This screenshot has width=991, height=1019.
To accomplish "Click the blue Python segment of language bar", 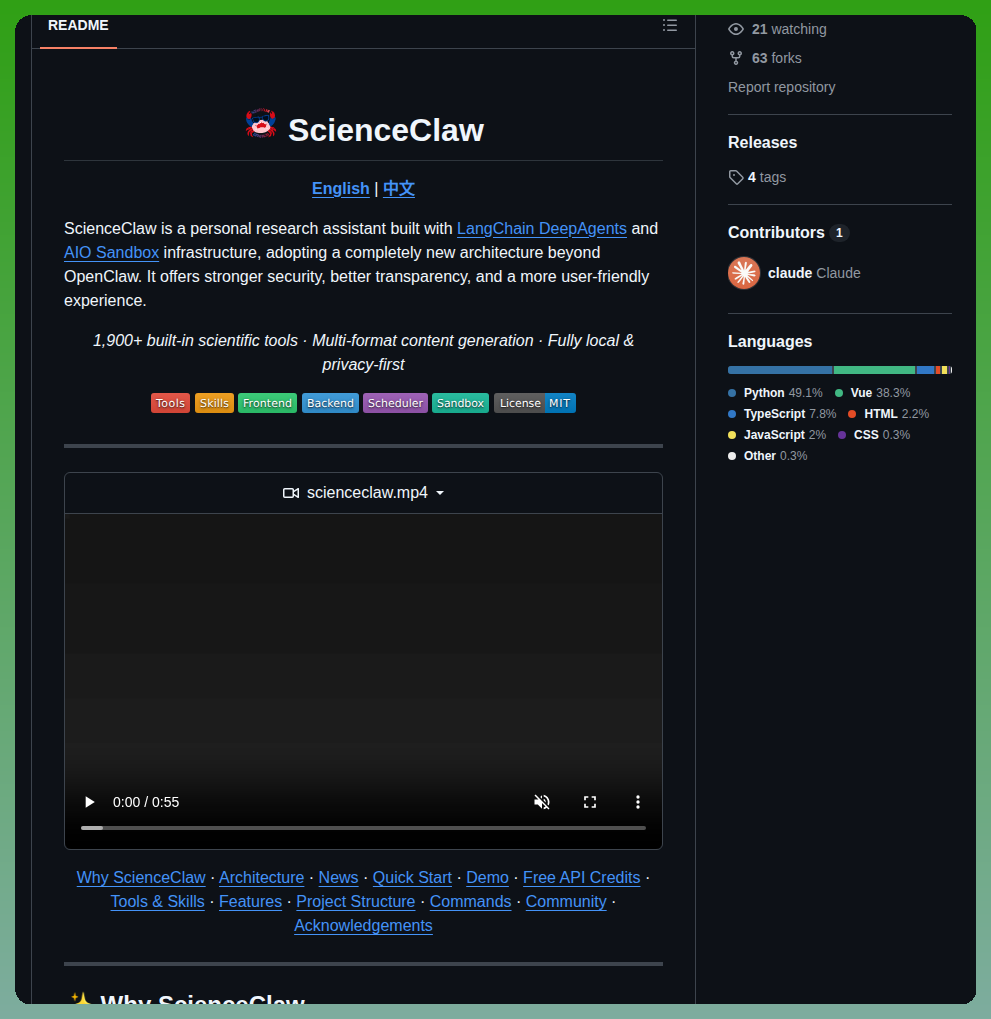I will [780, 370].
